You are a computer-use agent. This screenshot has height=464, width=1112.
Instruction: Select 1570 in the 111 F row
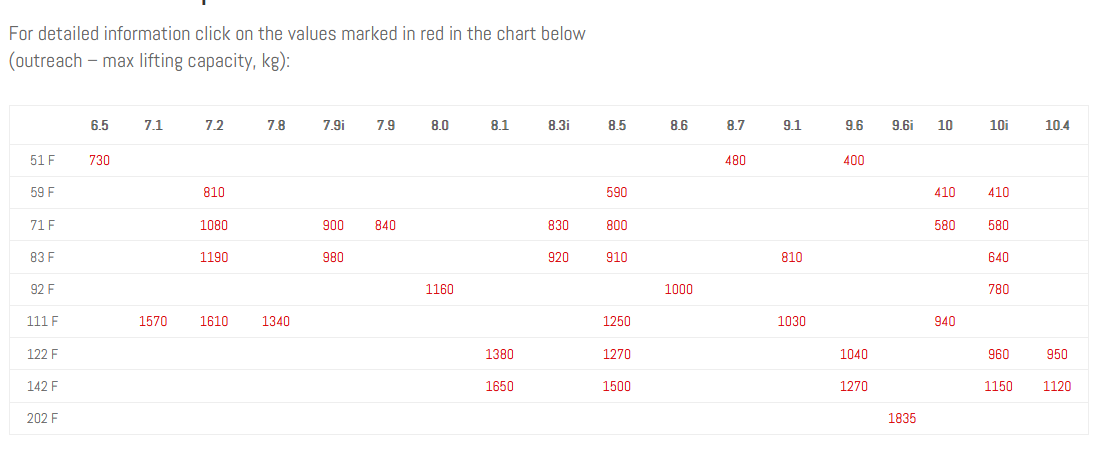[153, 322]
